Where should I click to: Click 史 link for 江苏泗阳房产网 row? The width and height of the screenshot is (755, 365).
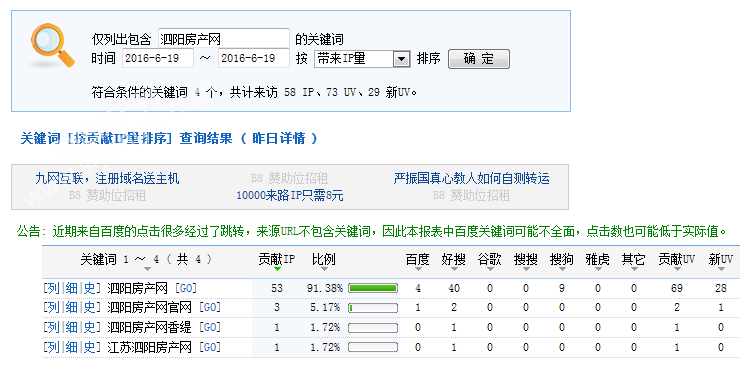[x=90, y=347]
